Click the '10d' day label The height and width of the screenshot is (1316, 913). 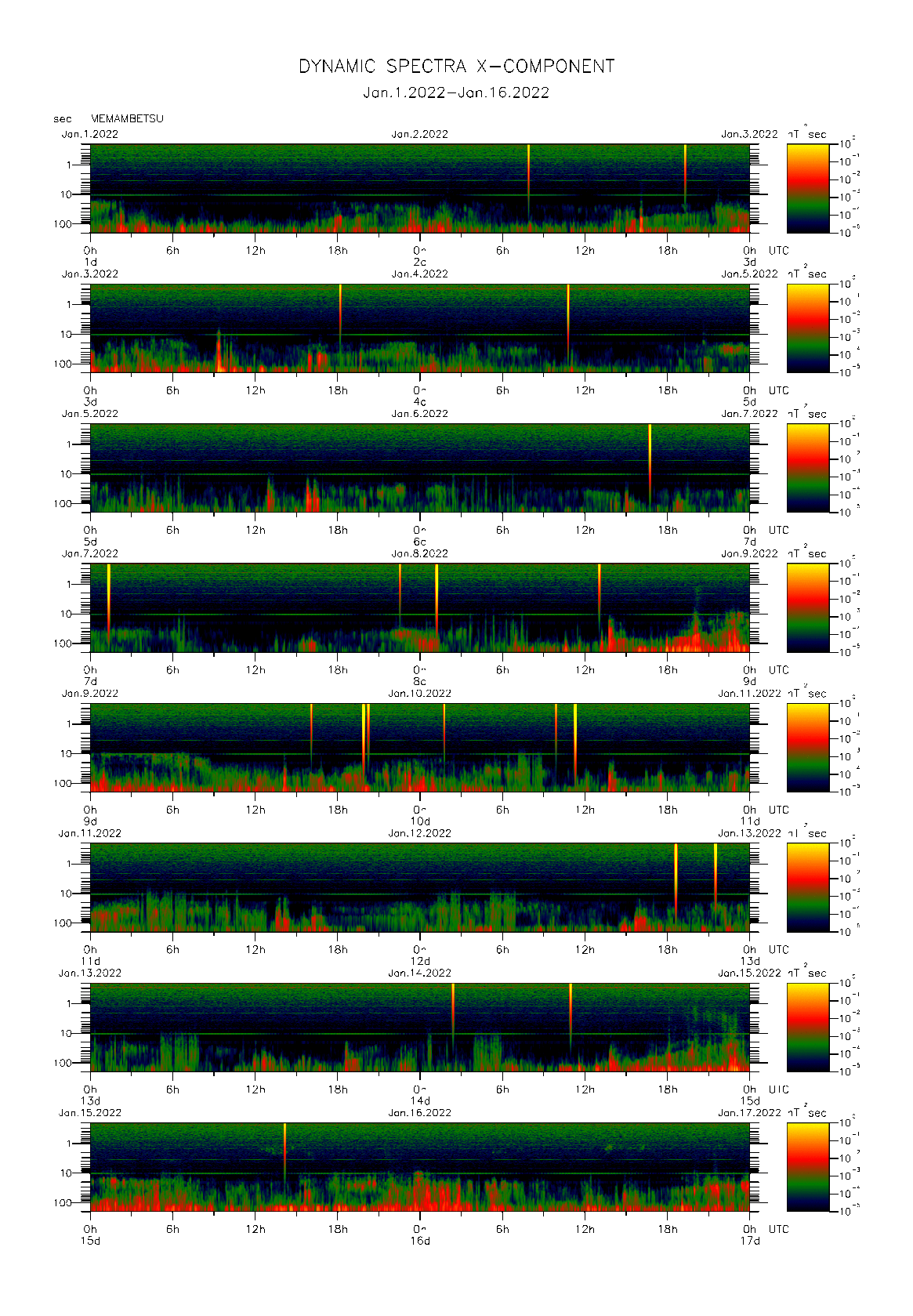tap(420, 821)
